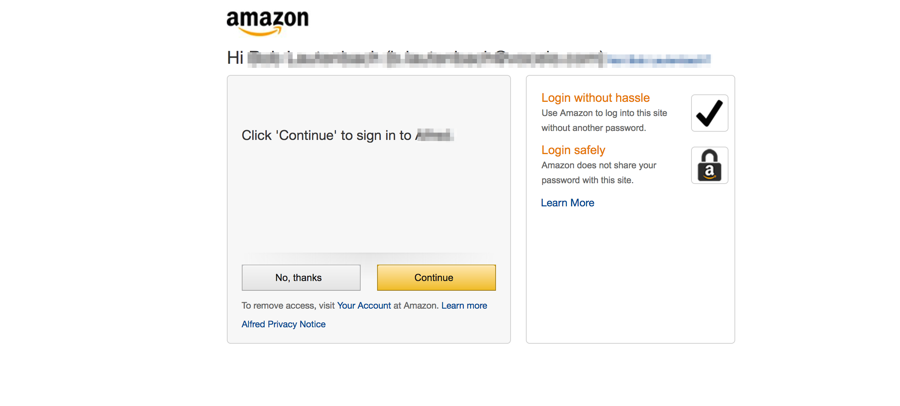Open the Alfred Privacy Notice link
Viewport: 900px width, 406px height.
(x=283, y=324)
